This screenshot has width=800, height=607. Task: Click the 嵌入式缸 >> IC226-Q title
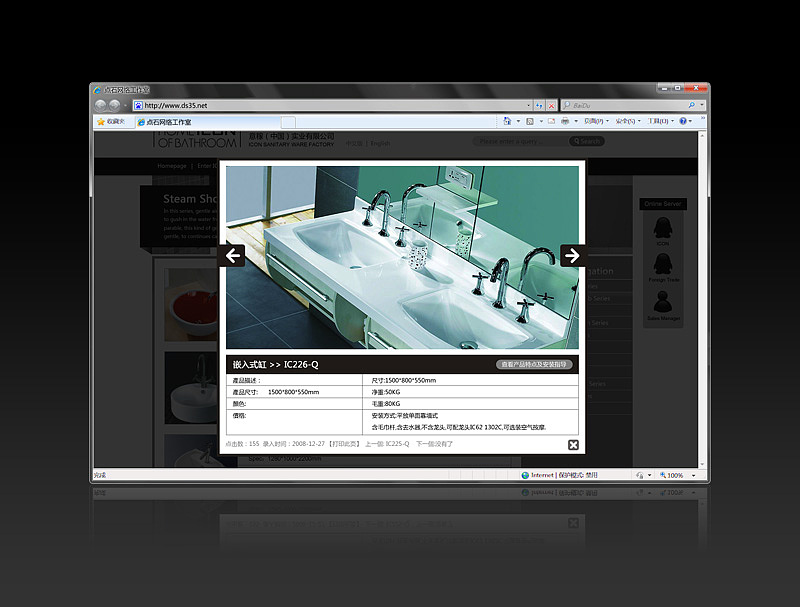(x=276, y=364)
